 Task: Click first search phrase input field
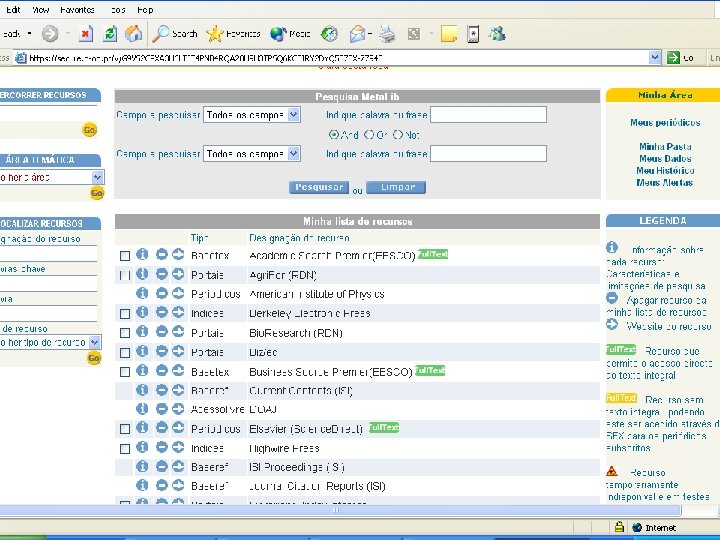[489, 114]
